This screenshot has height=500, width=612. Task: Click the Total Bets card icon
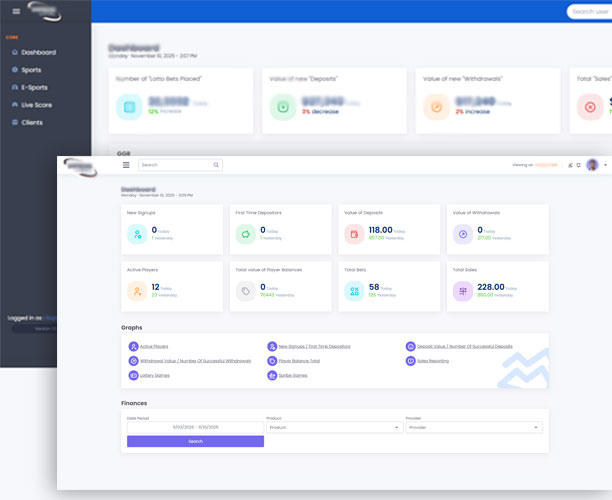[x=353, y=291]
